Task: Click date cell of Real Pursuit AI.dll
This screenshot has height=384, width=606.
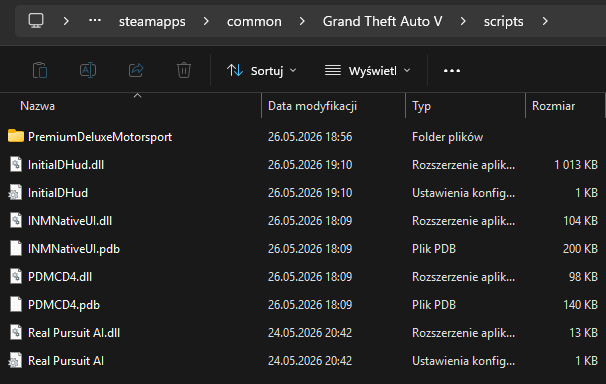Action: (x=310, y=333)
